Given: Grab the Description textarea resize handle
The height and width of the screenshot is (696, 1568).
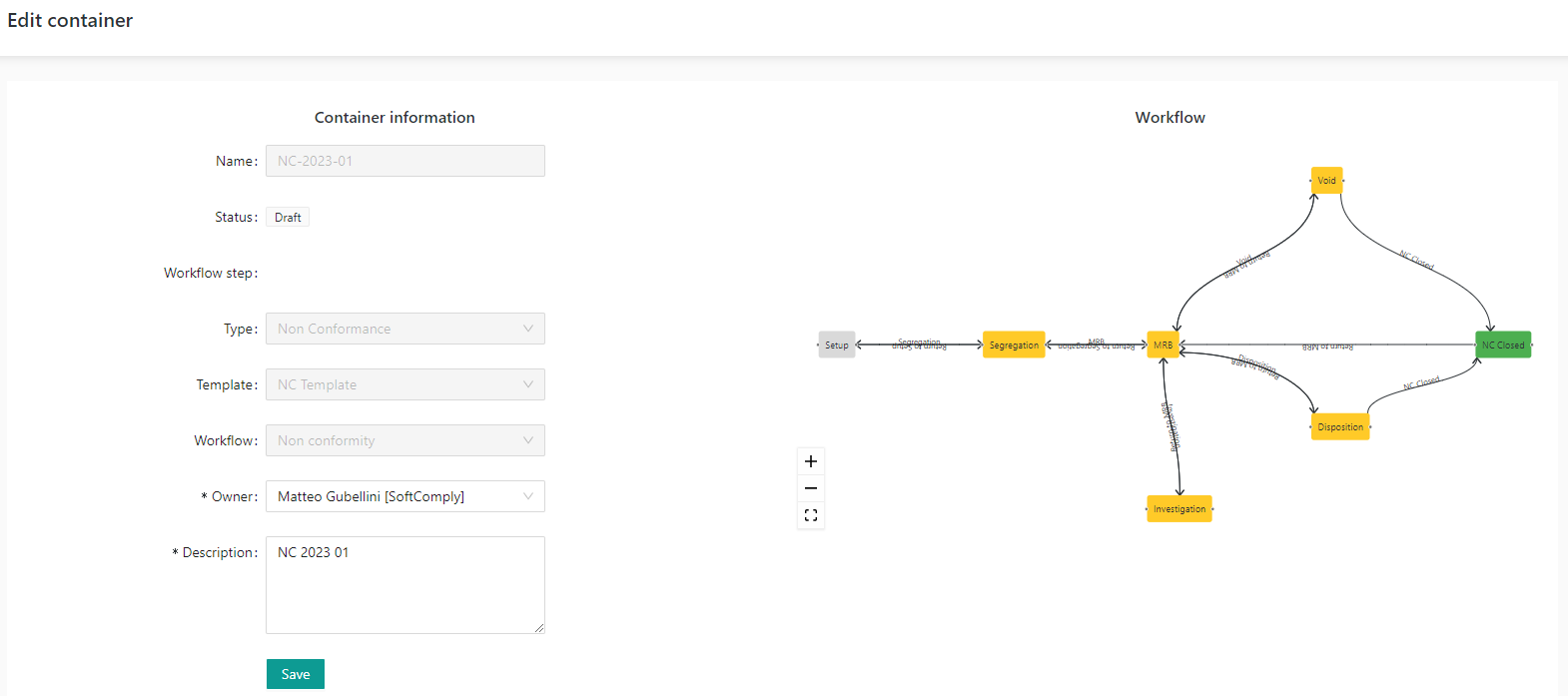Looking at the screenshot, I should (x=539, y=628).
